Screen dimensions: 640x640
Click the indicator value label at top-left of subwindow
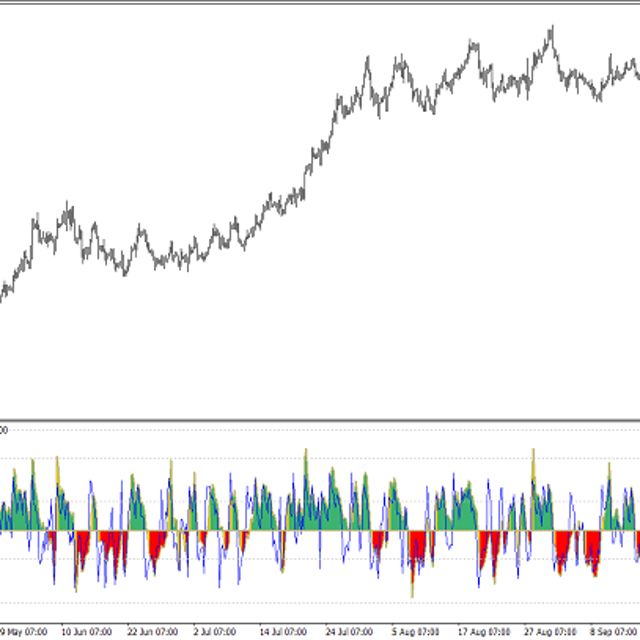point(4,430)
